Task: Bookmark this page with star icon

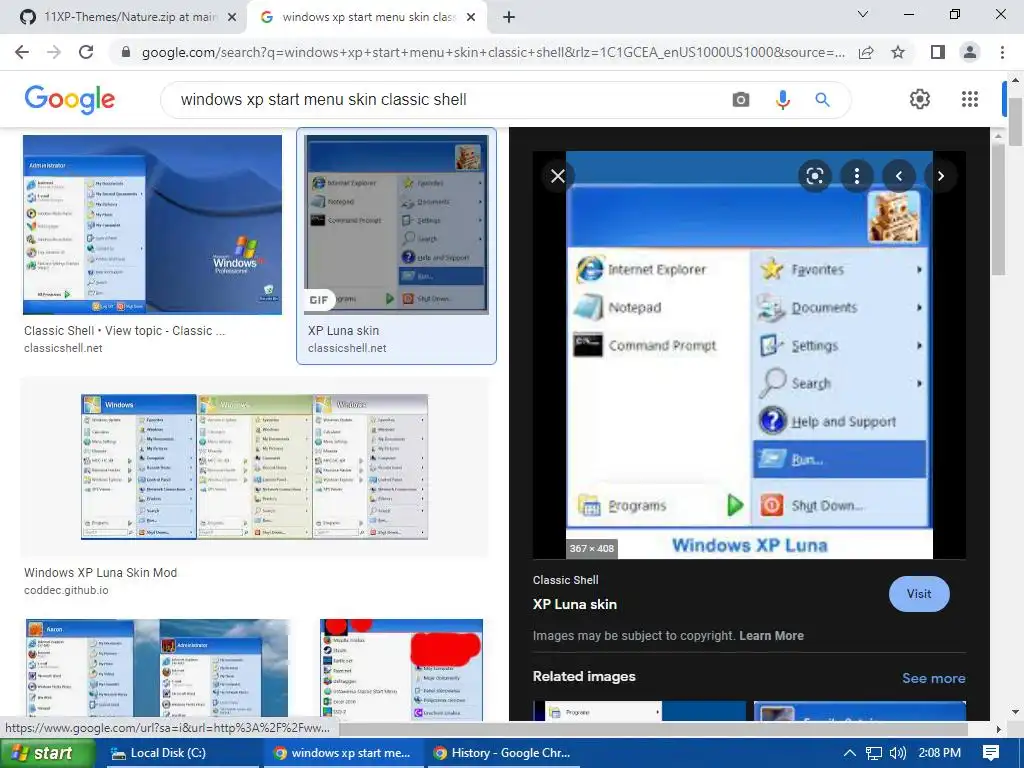Action: click(898, 52)
